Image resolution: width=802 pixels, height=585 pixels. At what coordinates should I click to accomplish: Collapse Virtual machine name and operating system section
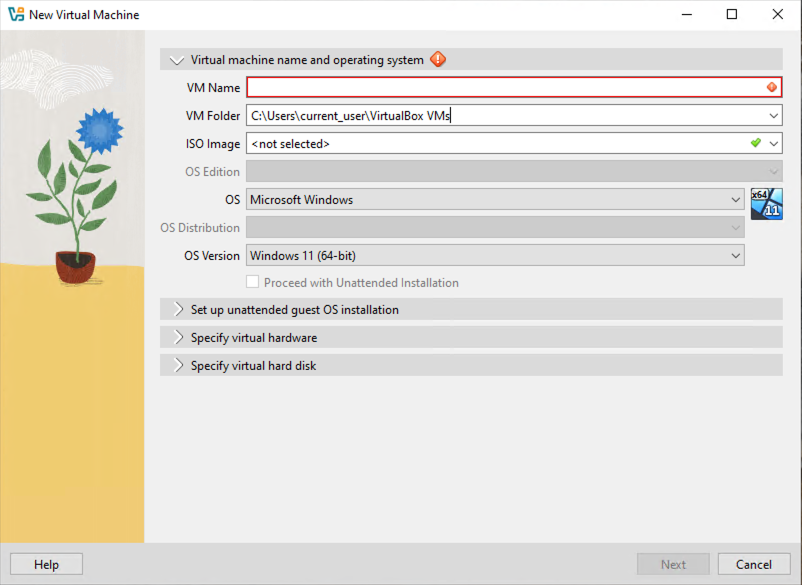coord(176,60)
